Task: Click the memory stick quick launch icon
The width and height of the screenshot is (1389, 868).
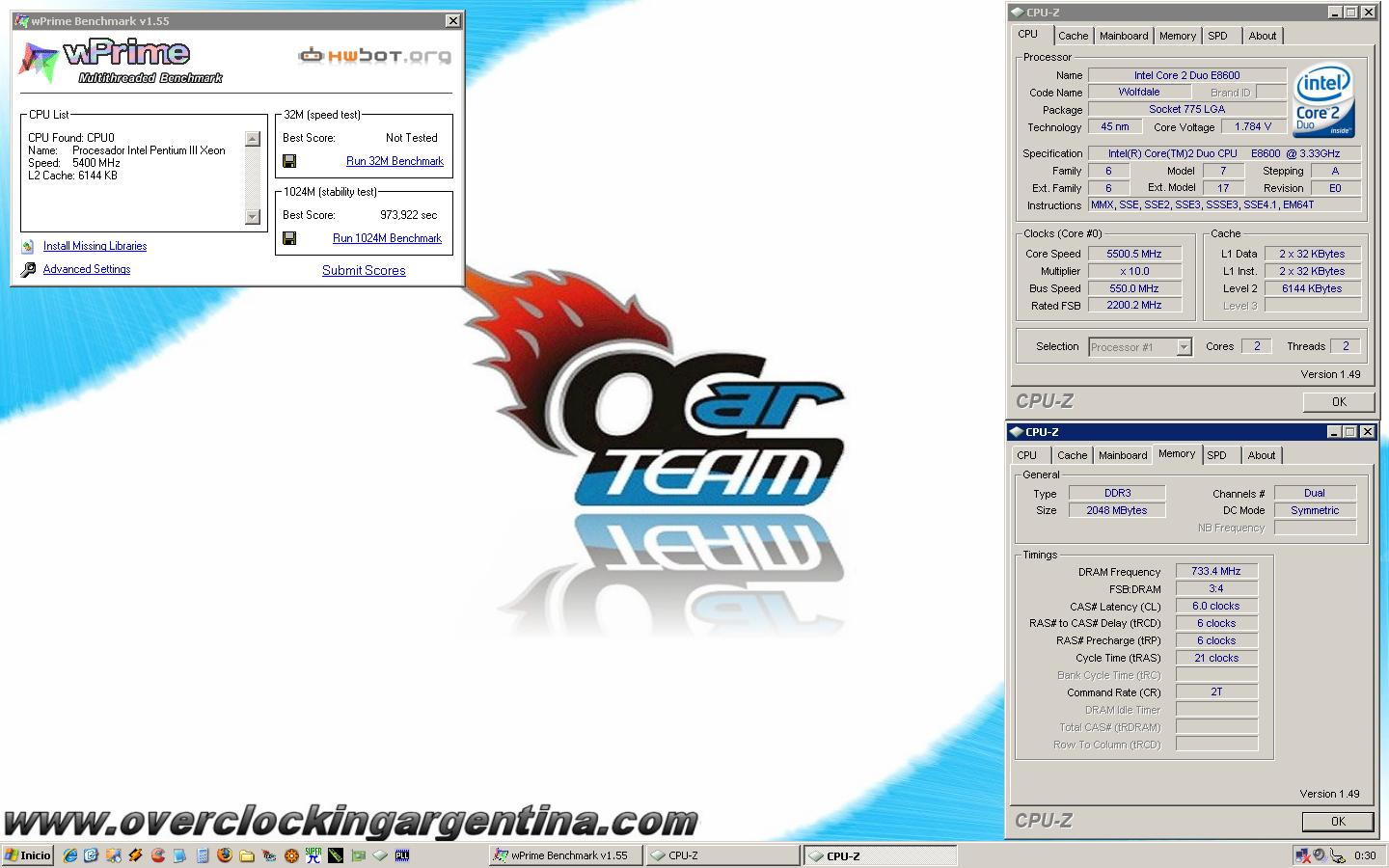Action: pyautogui.click(x=336, y=855)
